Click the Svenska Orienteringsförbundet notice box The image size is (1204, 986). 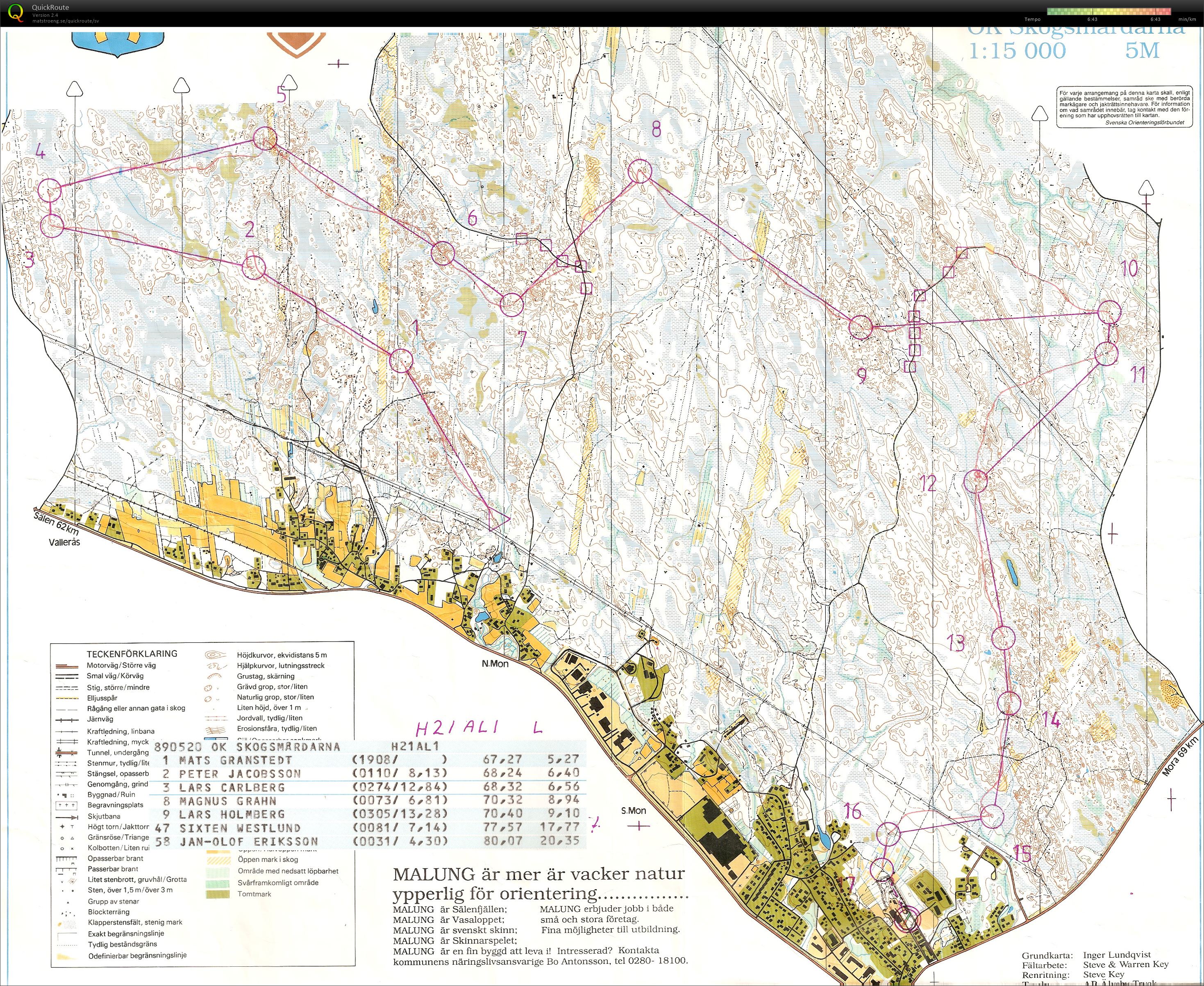point(1124,107)
